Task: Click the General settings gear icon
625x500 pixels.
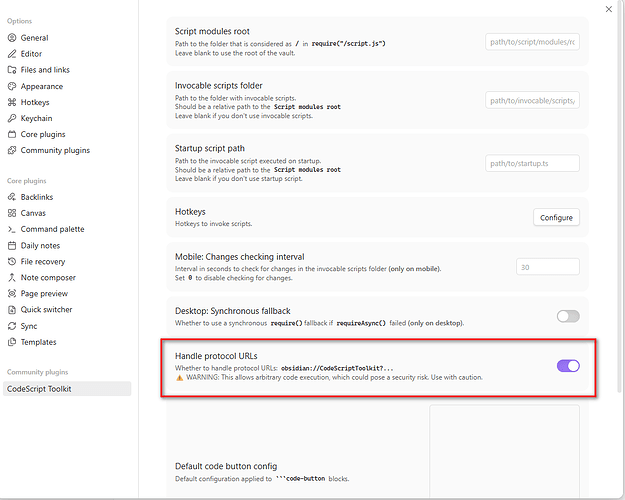Action: (x=12, y=38)
